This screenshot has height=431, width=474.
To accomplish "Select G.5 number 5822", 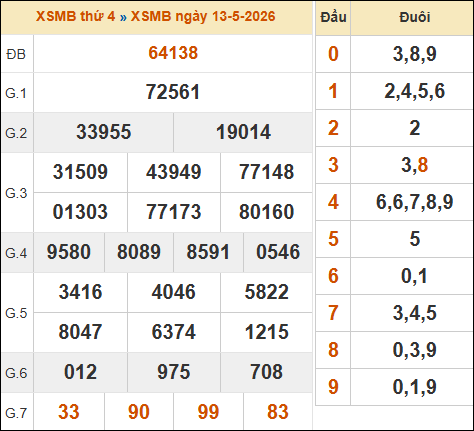I will click(267, 292).
